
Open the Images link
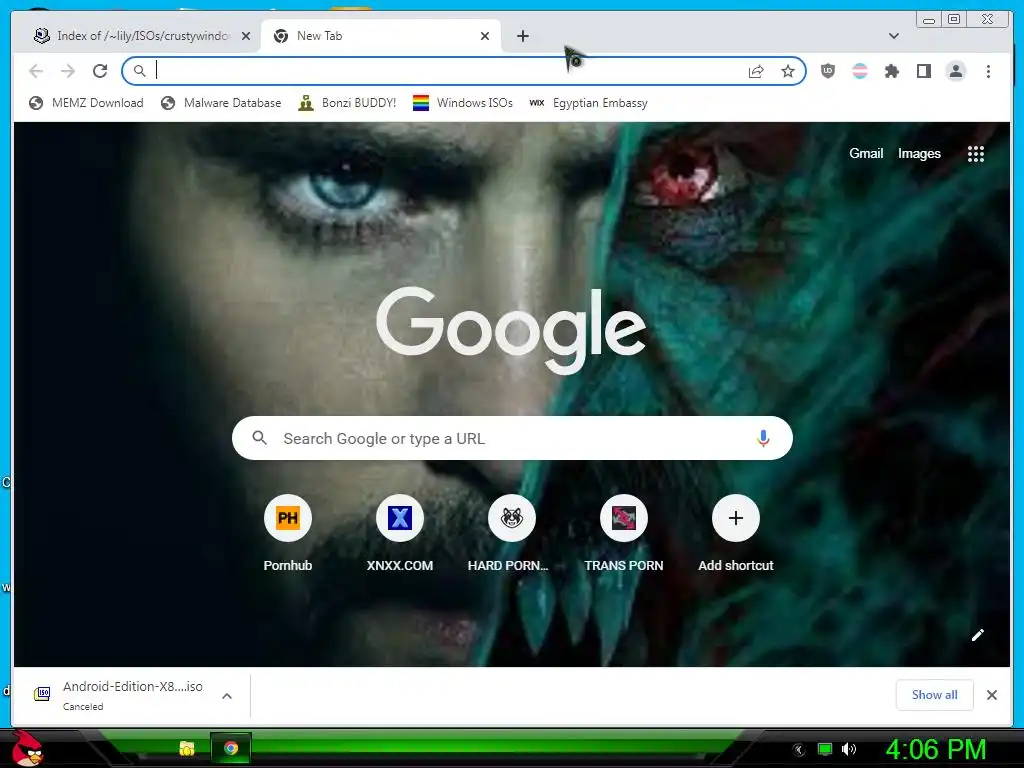click(x=919, y=153)
